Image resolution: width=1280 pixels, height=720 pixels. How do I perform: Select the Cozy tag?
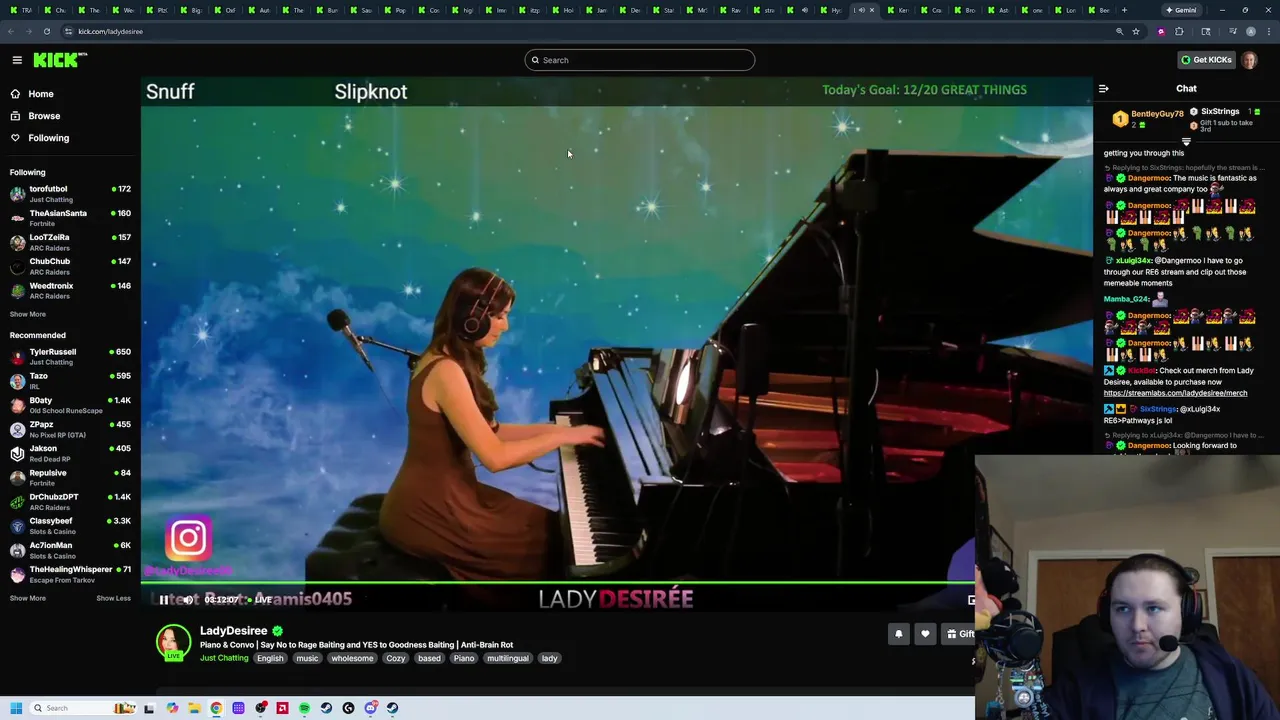click(396, 658)
